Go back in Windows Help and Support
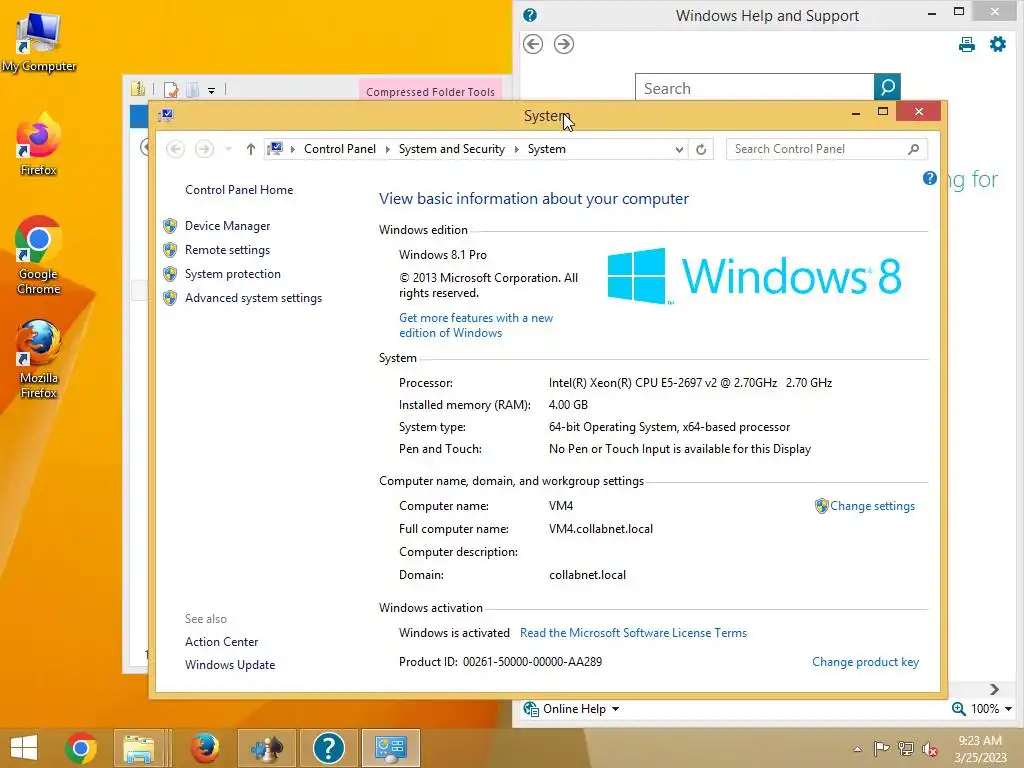This screenshot has height=768, width=1024. pos(533,44)
